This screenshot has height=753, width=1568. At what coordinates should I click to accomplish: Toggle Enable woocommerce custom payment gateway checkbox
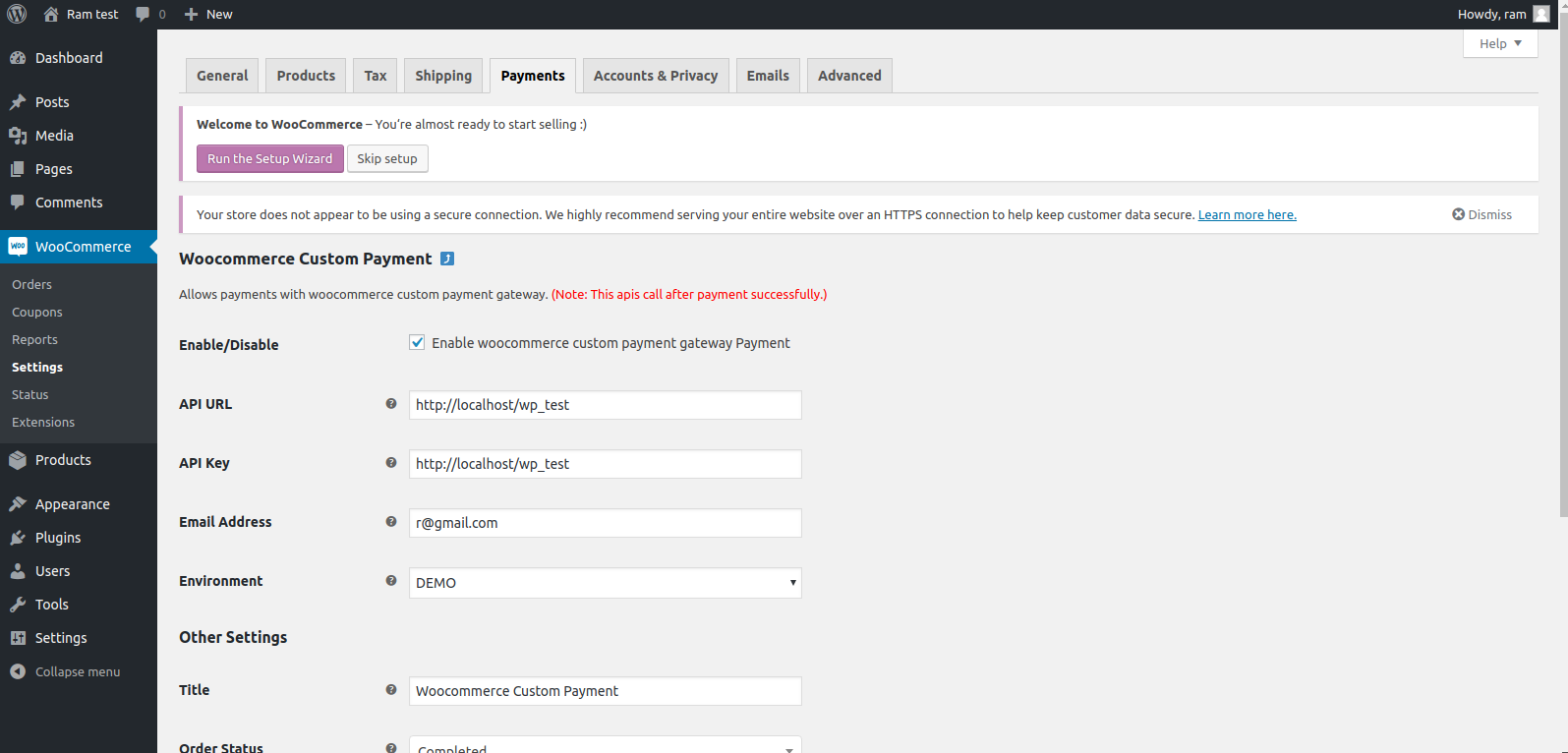[417, 342]
